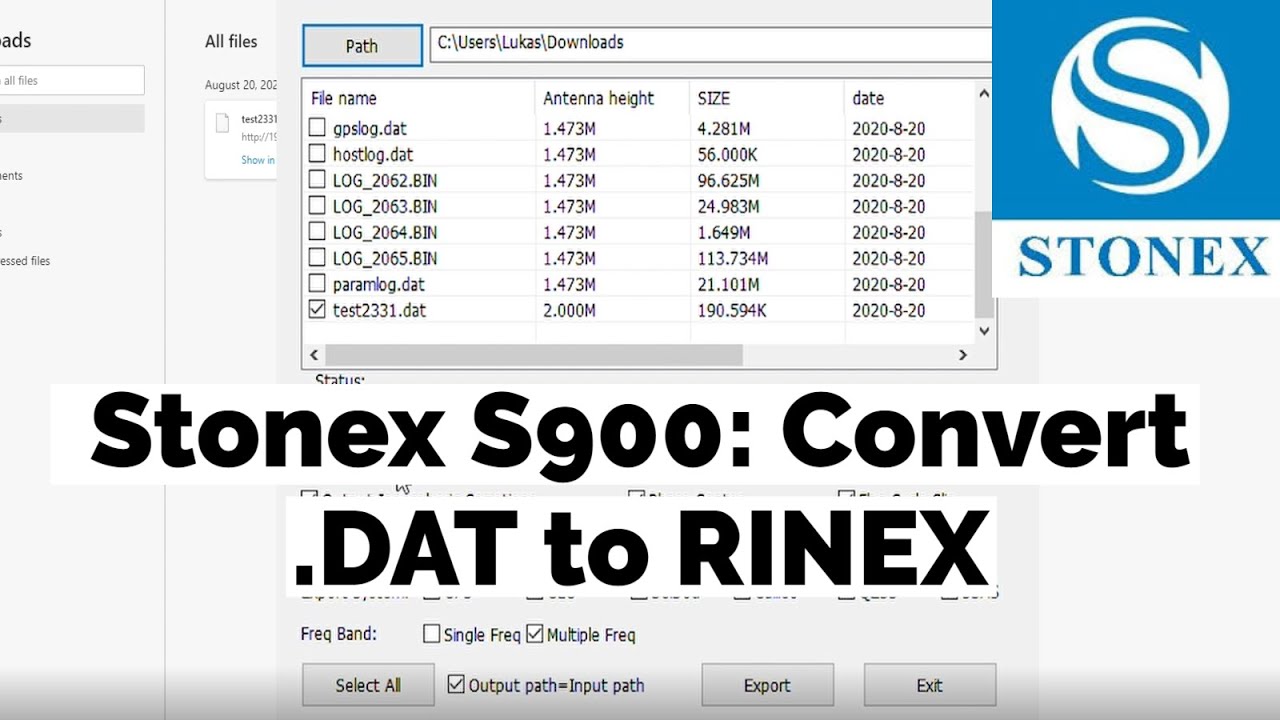Tick the hostlog.dat checkbox

[x=317, y=154]
